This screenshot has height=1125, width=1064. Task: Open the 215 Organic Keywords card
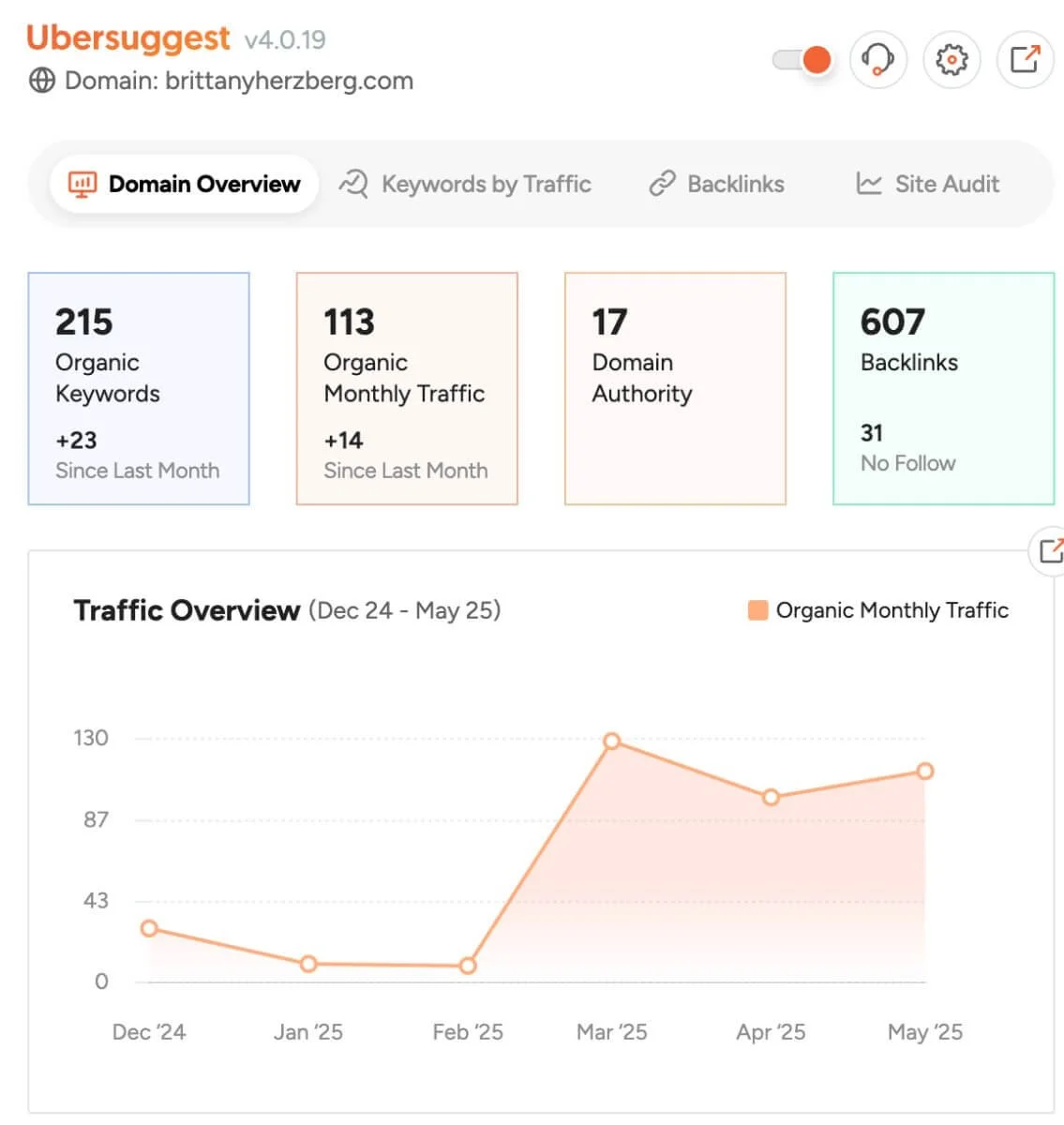(139, 389)
